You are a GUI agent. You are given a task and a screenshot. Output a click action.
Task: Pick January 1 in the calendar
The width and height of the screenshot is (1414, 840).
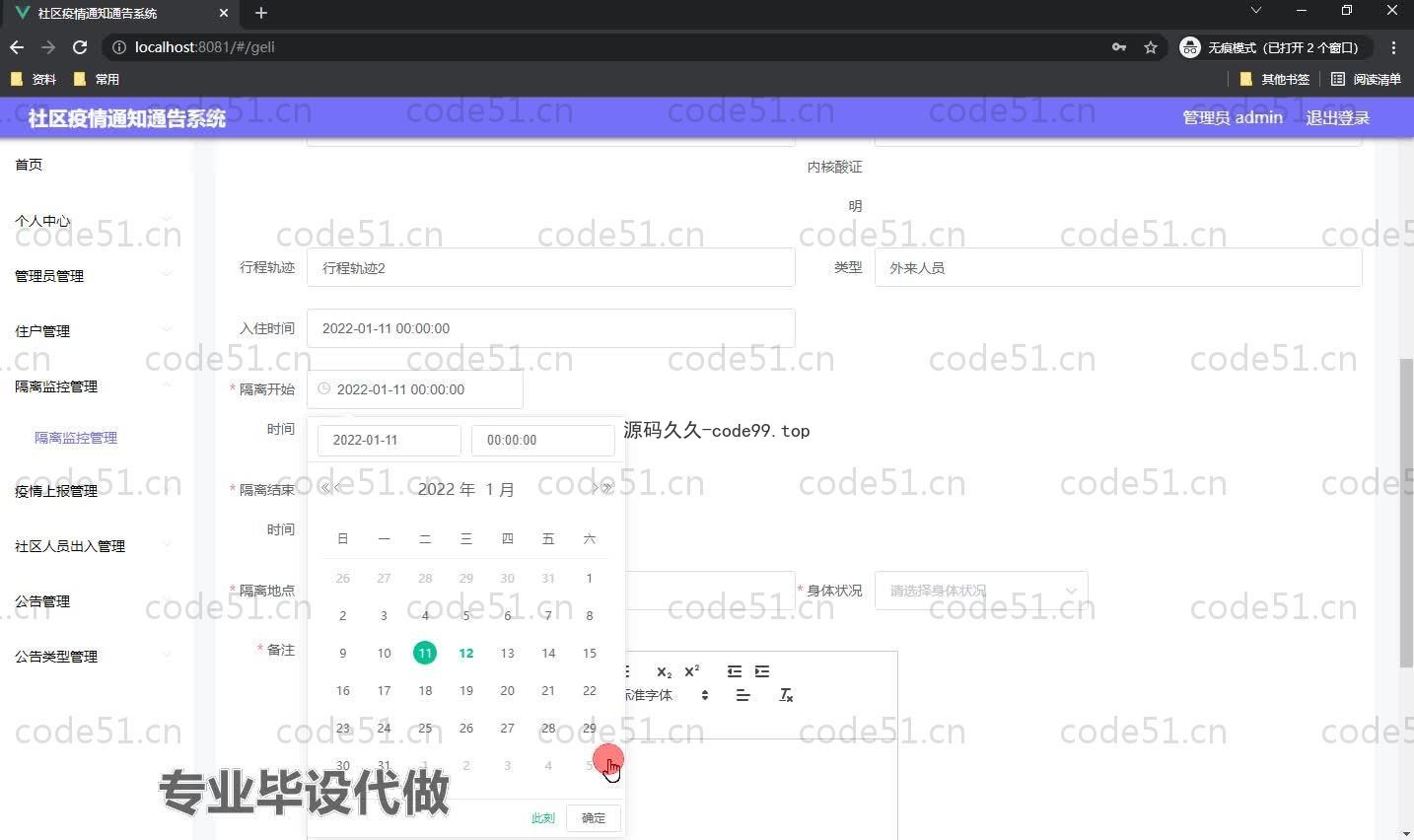pos(590,578)
